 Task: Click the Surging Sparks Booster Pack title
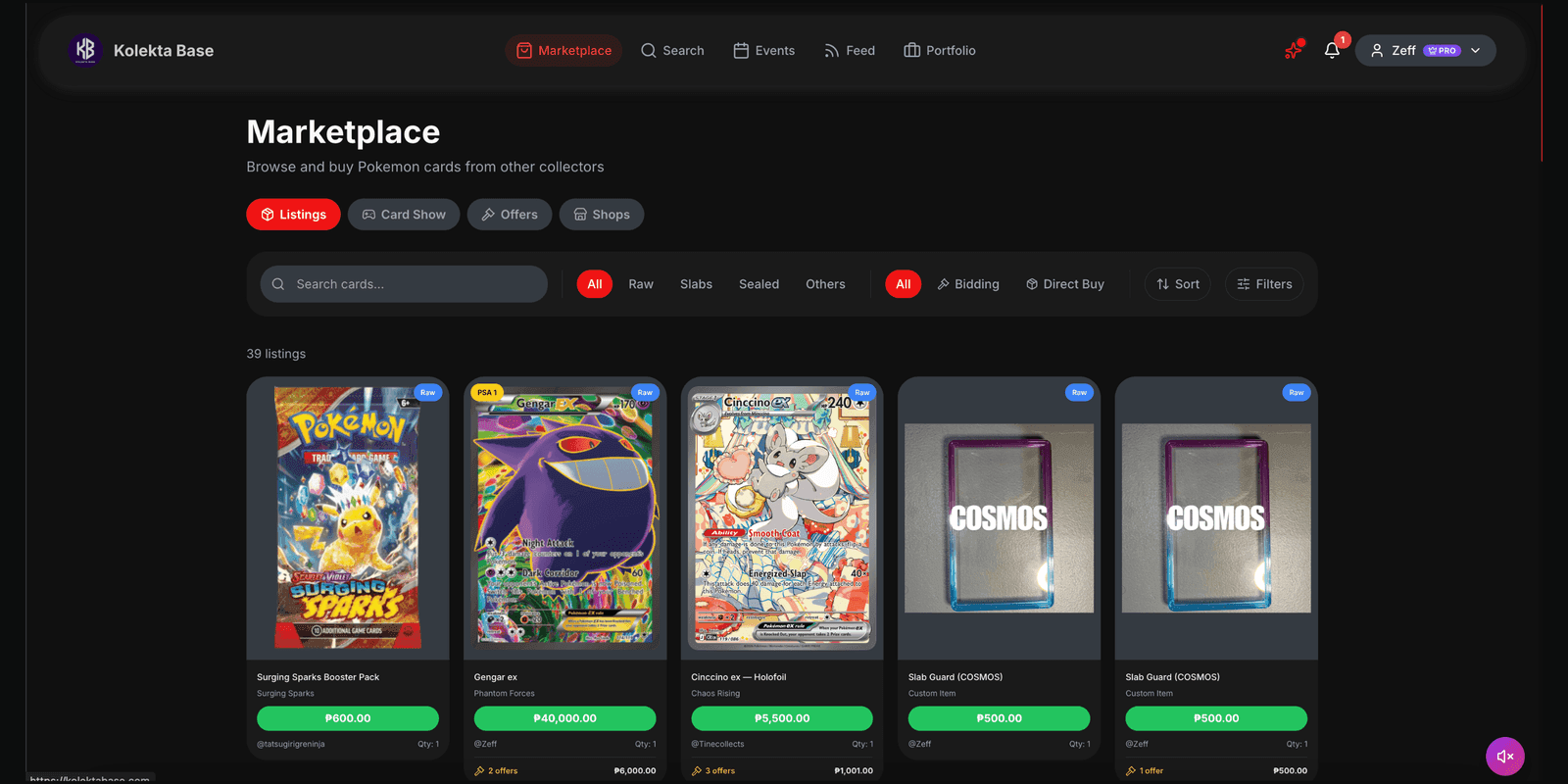click(318, 677)
